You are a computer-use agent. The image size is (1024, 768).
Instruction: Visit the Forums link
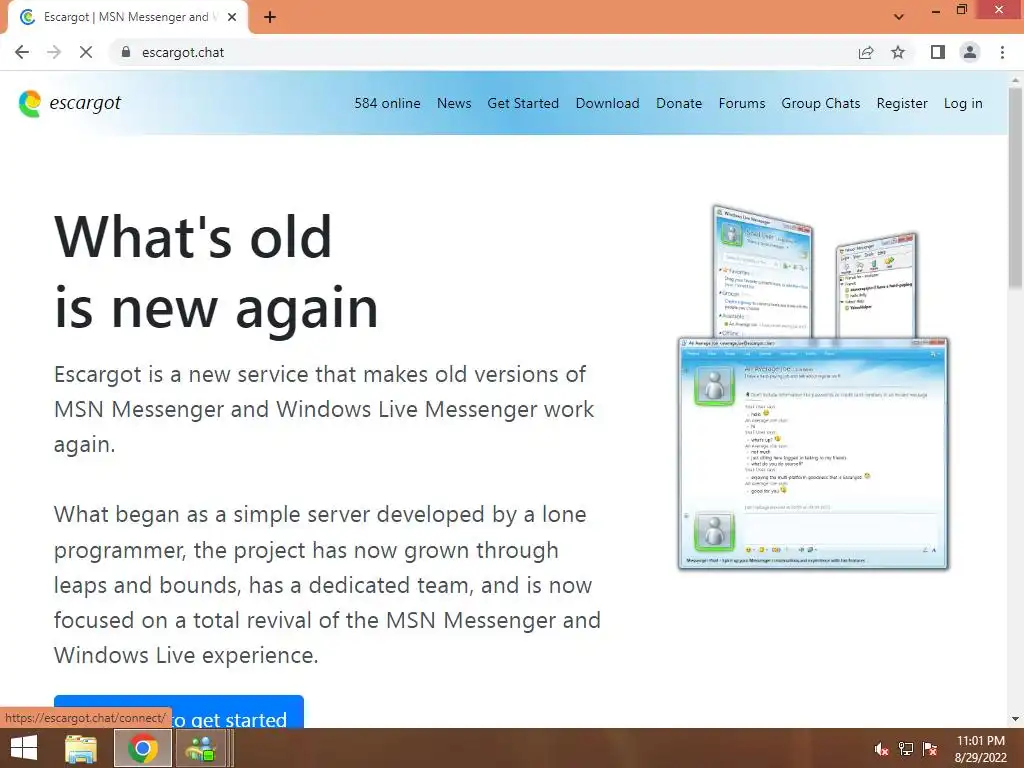[x=742, y=103]
